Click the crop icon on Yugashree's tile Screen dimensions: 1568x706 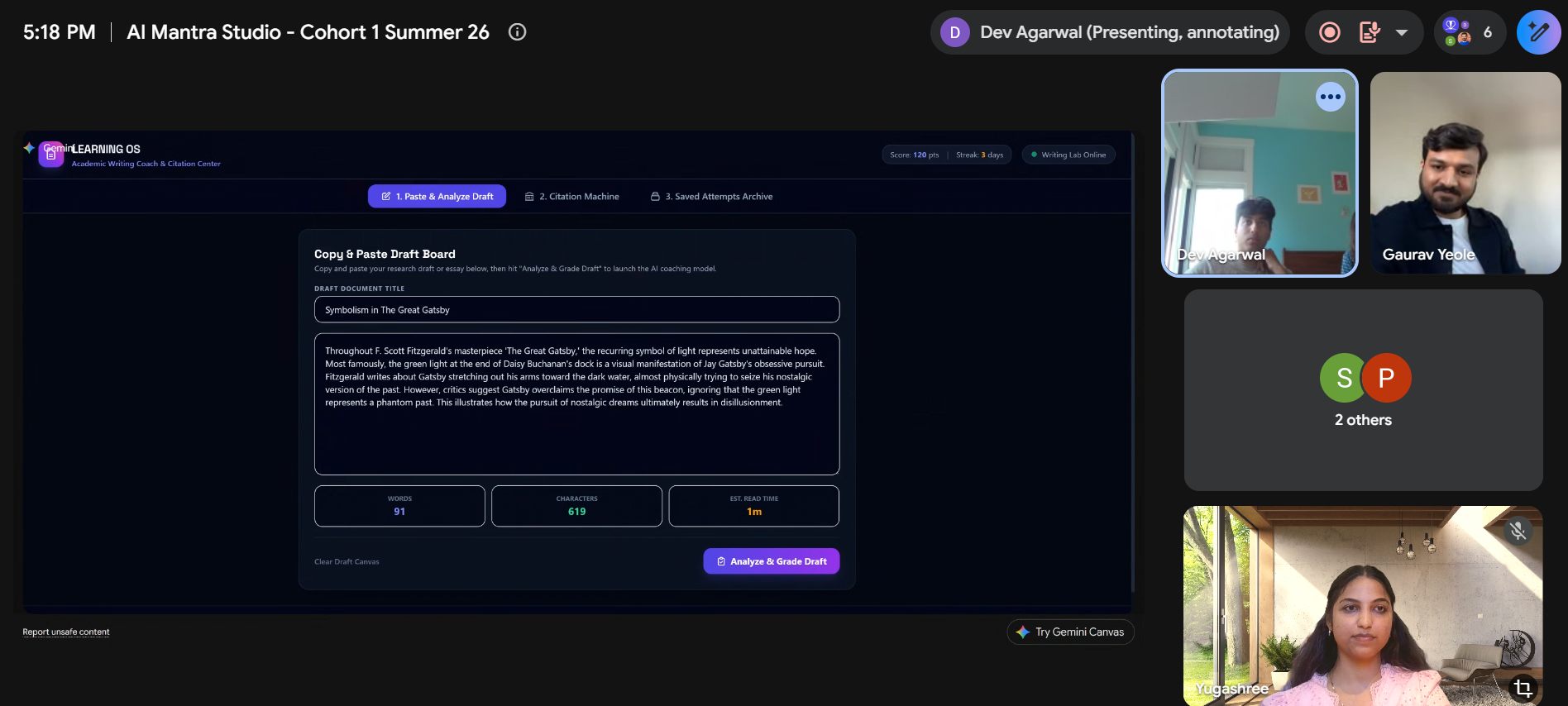[x=1523, y=688]
